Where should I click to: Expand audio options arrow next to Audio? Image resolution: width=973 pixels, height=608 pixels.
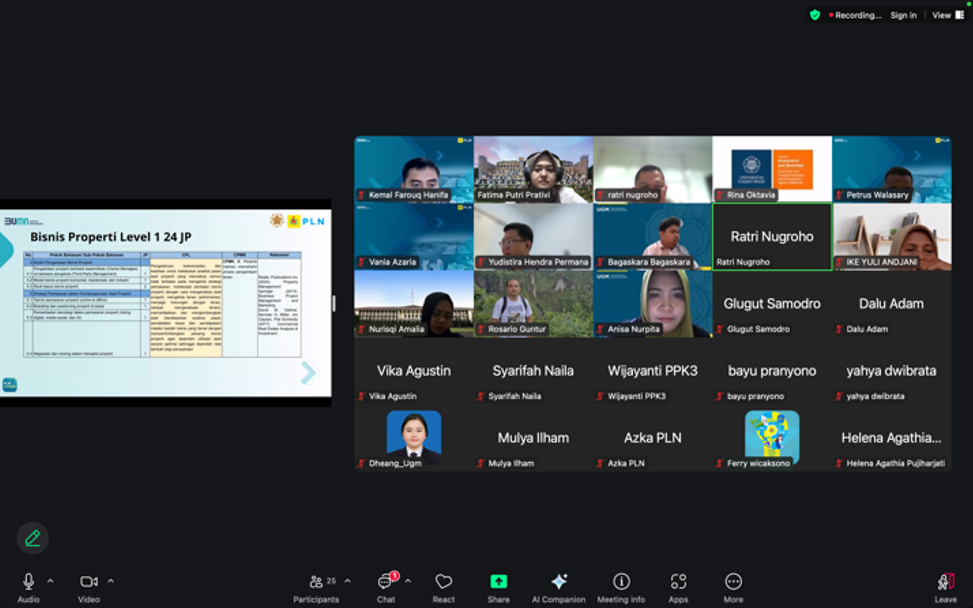[50, 581]
